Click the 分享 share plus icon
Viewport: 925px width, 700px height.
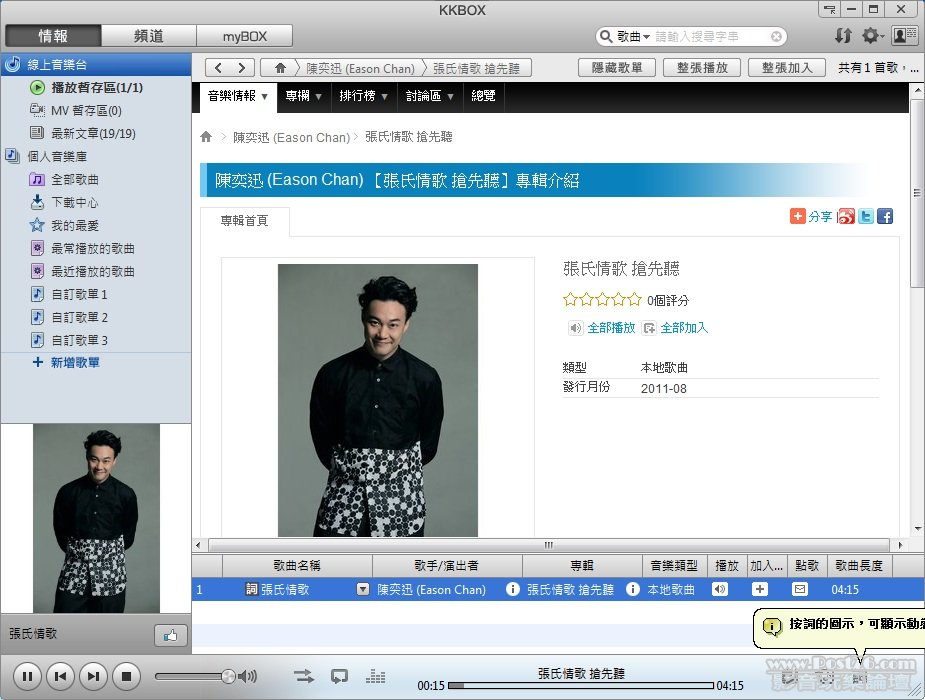tap(798, 216)
